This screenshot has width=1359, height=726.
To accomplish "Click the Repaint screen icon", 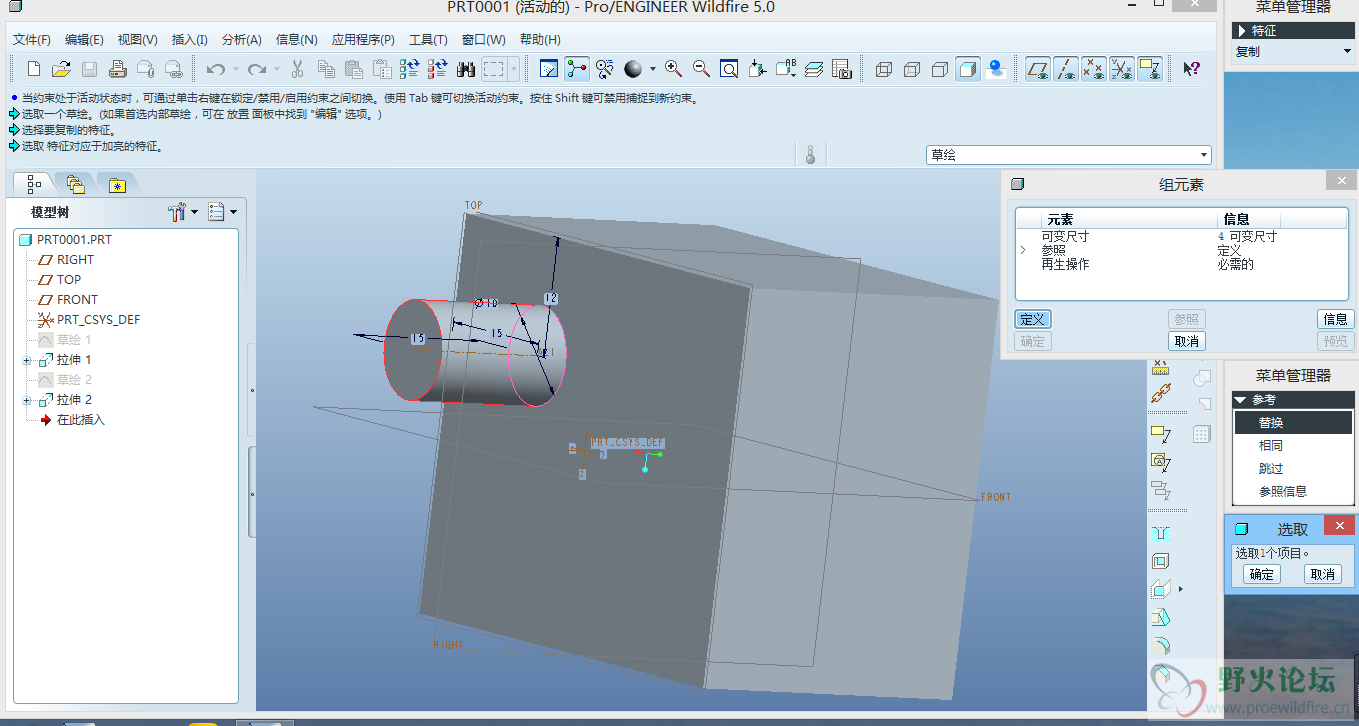I will [549, 69].
